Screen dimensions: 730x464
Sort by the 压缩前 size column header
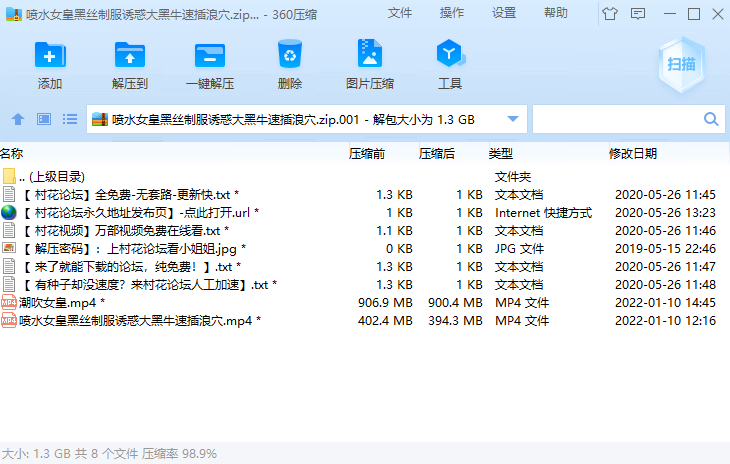point(366,154)
